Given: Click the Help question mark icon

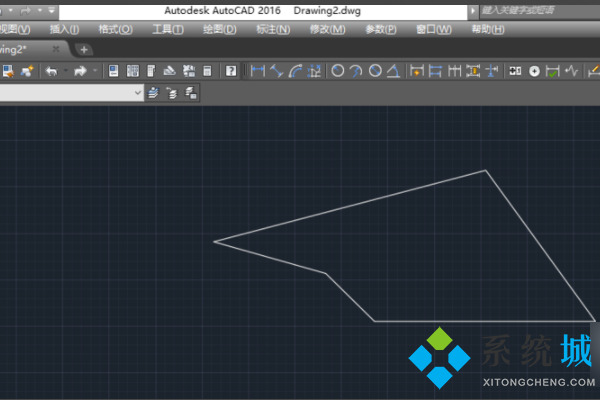Looking at the screenshot, I should coord(231,71).
